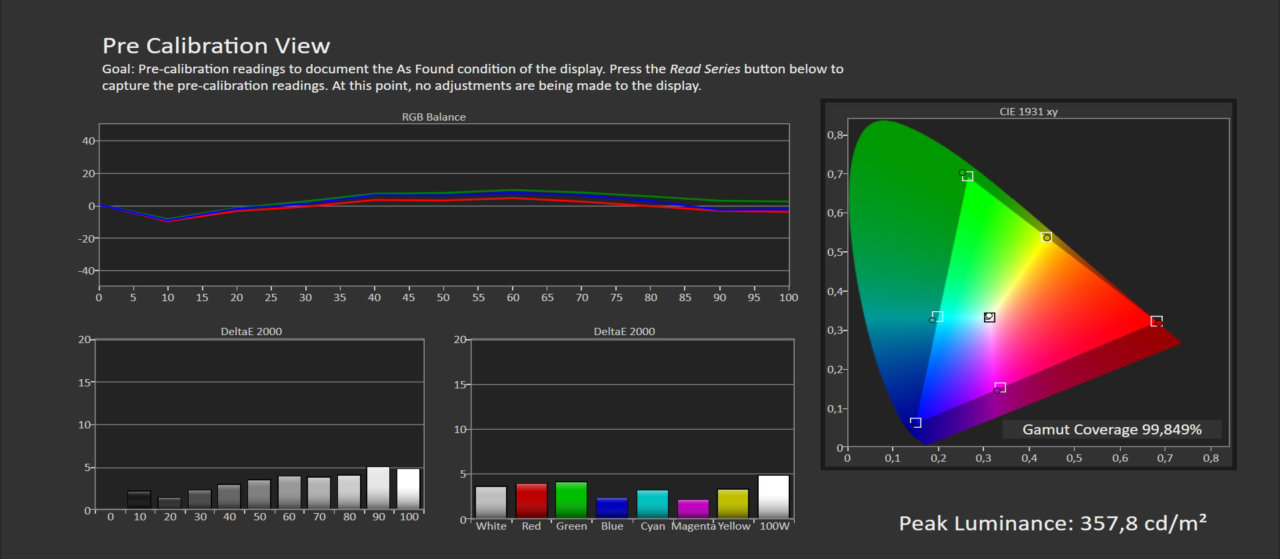Select the 90 level bar in grayscale DeltaE chart
Screen dimensions: 1280x559
click(378, 488)
